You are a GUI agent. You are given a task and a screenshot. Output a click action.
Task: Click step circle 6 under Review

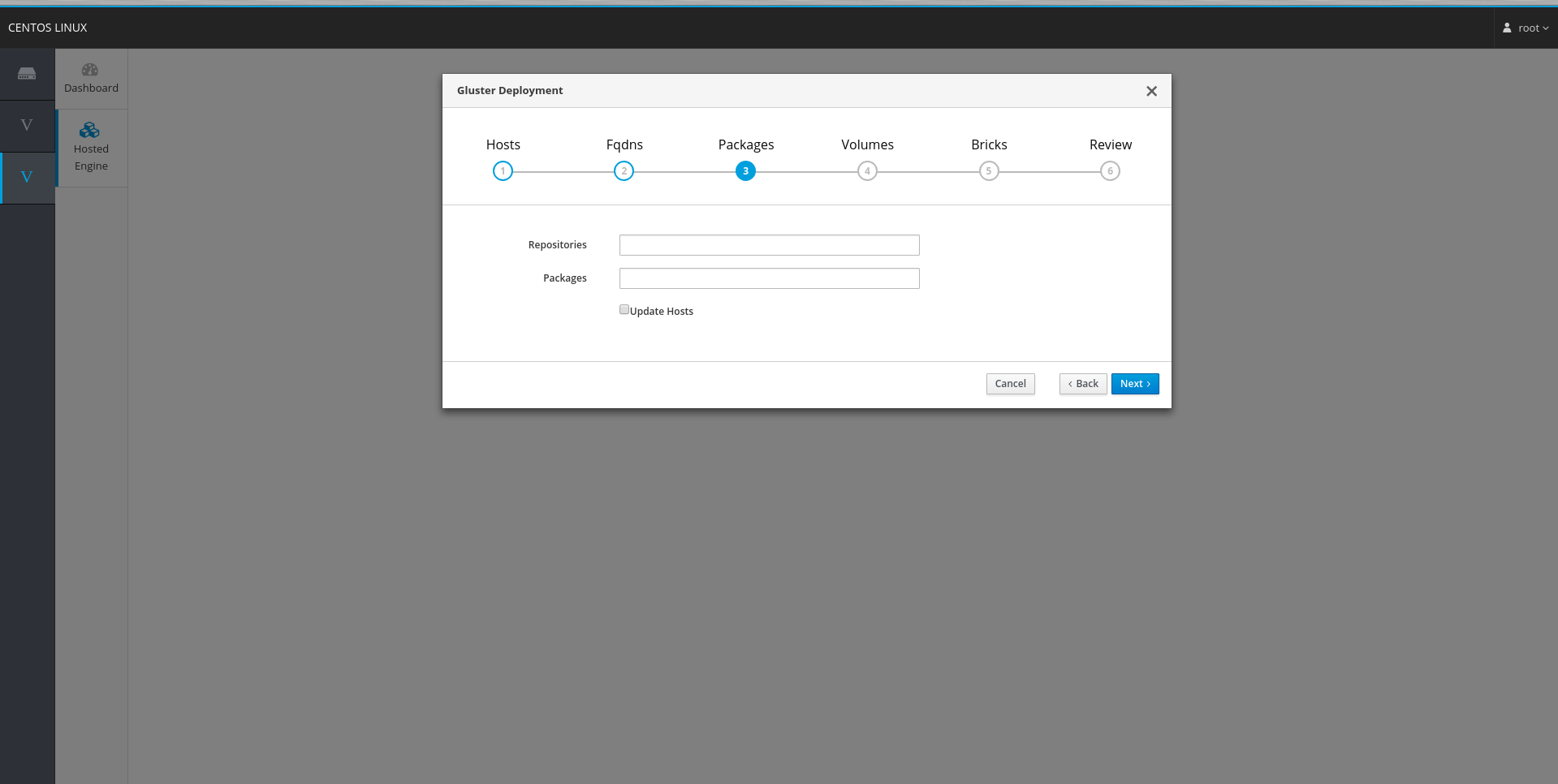(x=1109, y=170)
